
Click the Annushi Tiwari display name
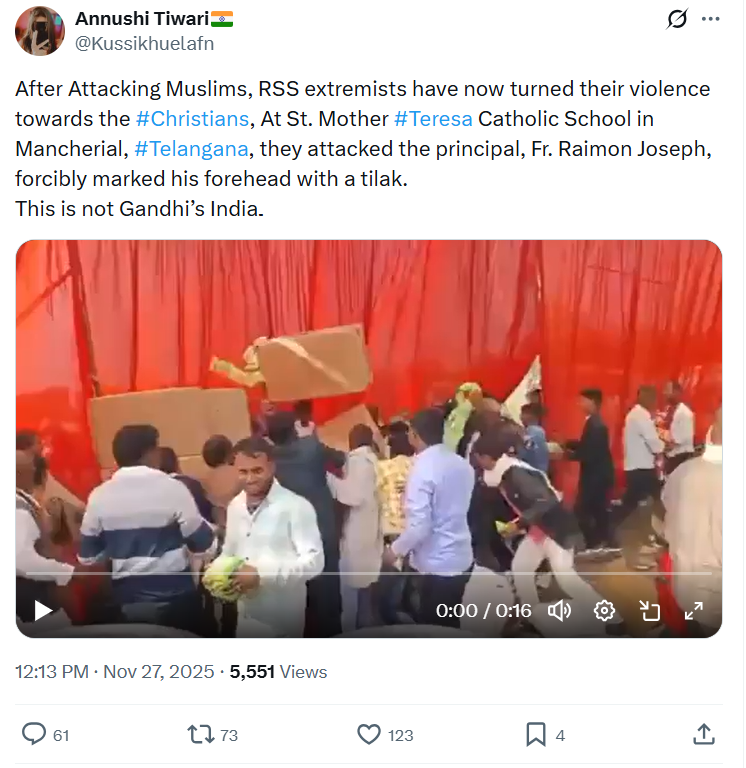point(142,19)
